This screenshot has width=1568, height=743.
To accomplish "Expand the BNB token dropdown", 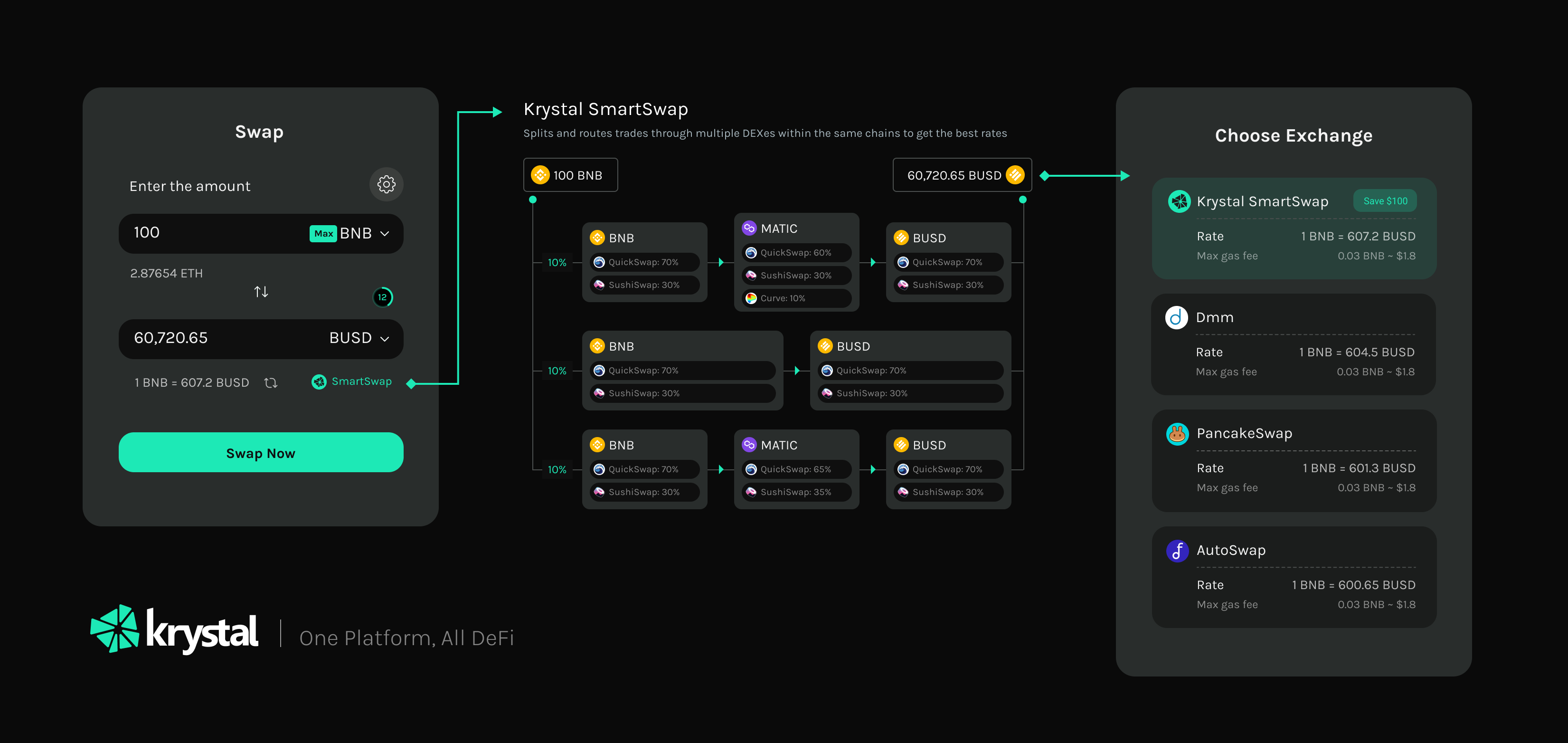I will [364, 233].
